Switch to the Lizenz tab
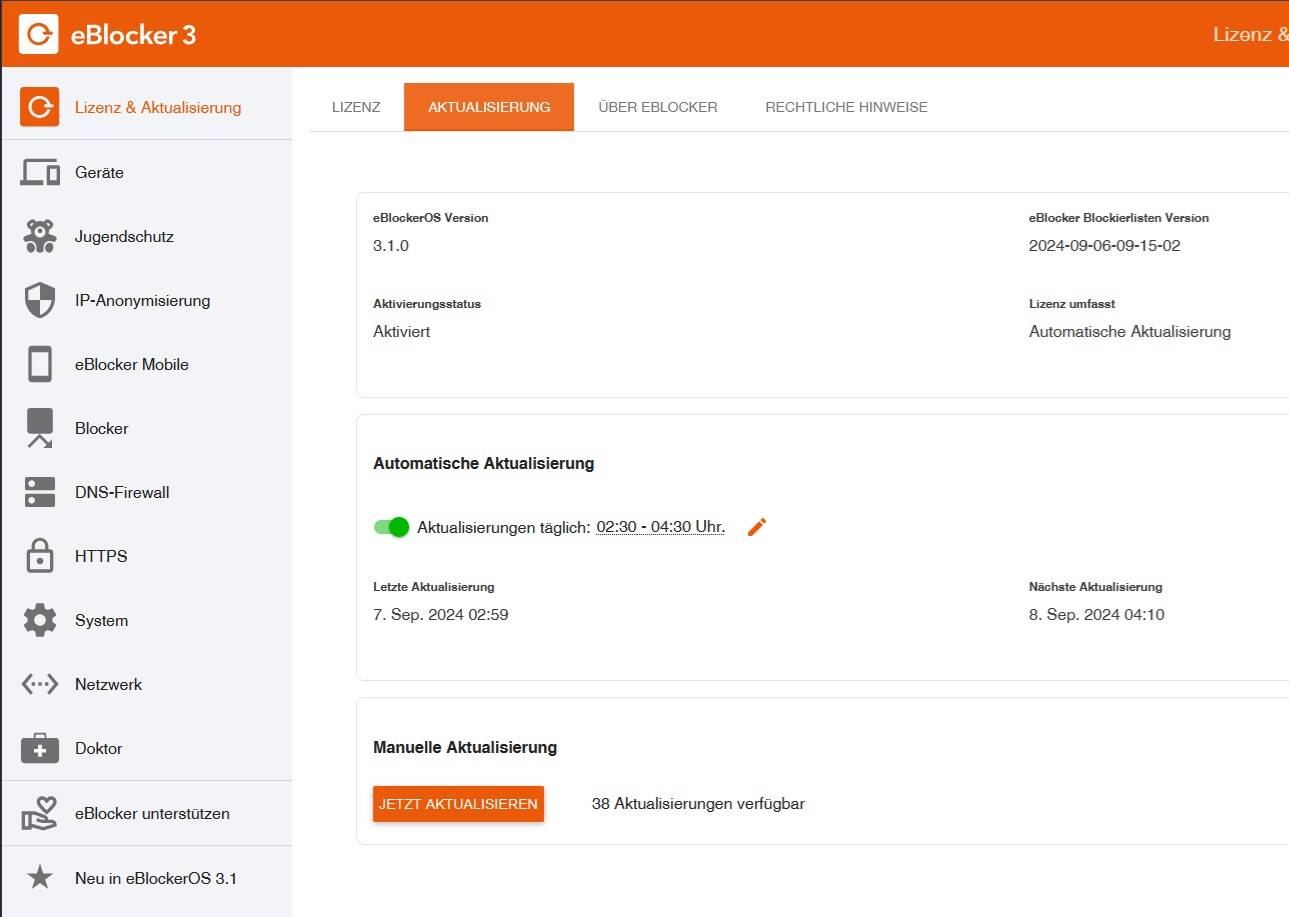The height and width of the screenshot is (917, 1289). (356, 107)
